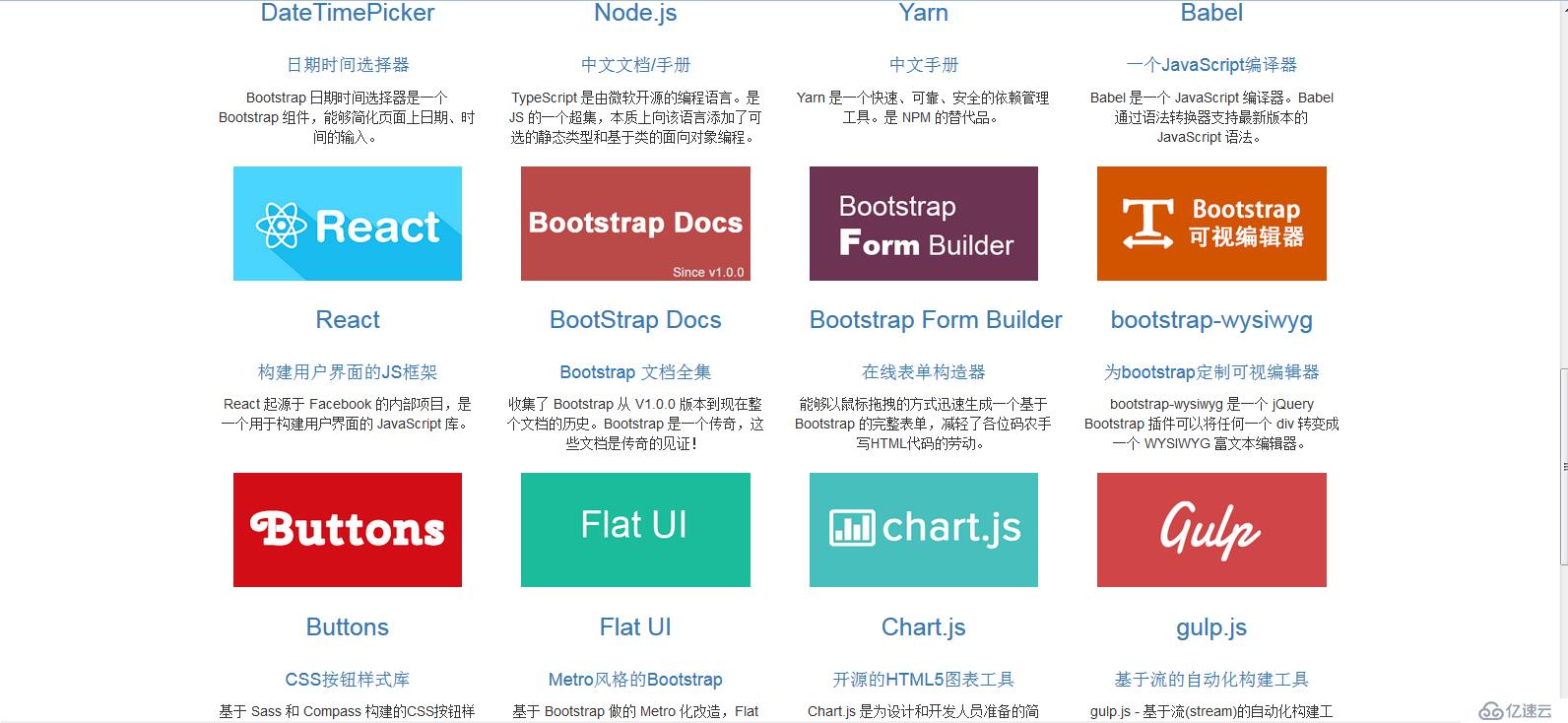The image size is (1568, 723).
Task: Click the bootstrap-wysiwyg jQuery plugin description
Action: (x=1211, y=424)
